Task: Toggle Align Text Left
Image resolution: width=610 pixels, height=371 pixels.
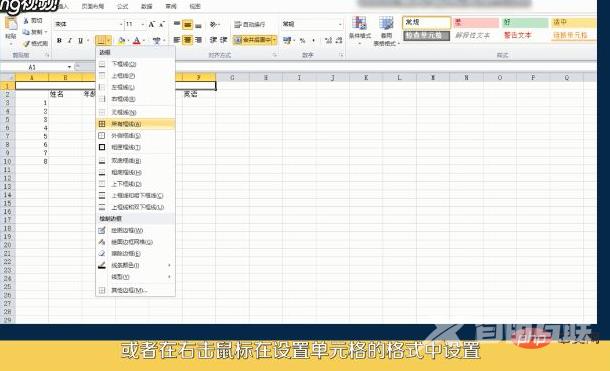Action: click(177, 40)
